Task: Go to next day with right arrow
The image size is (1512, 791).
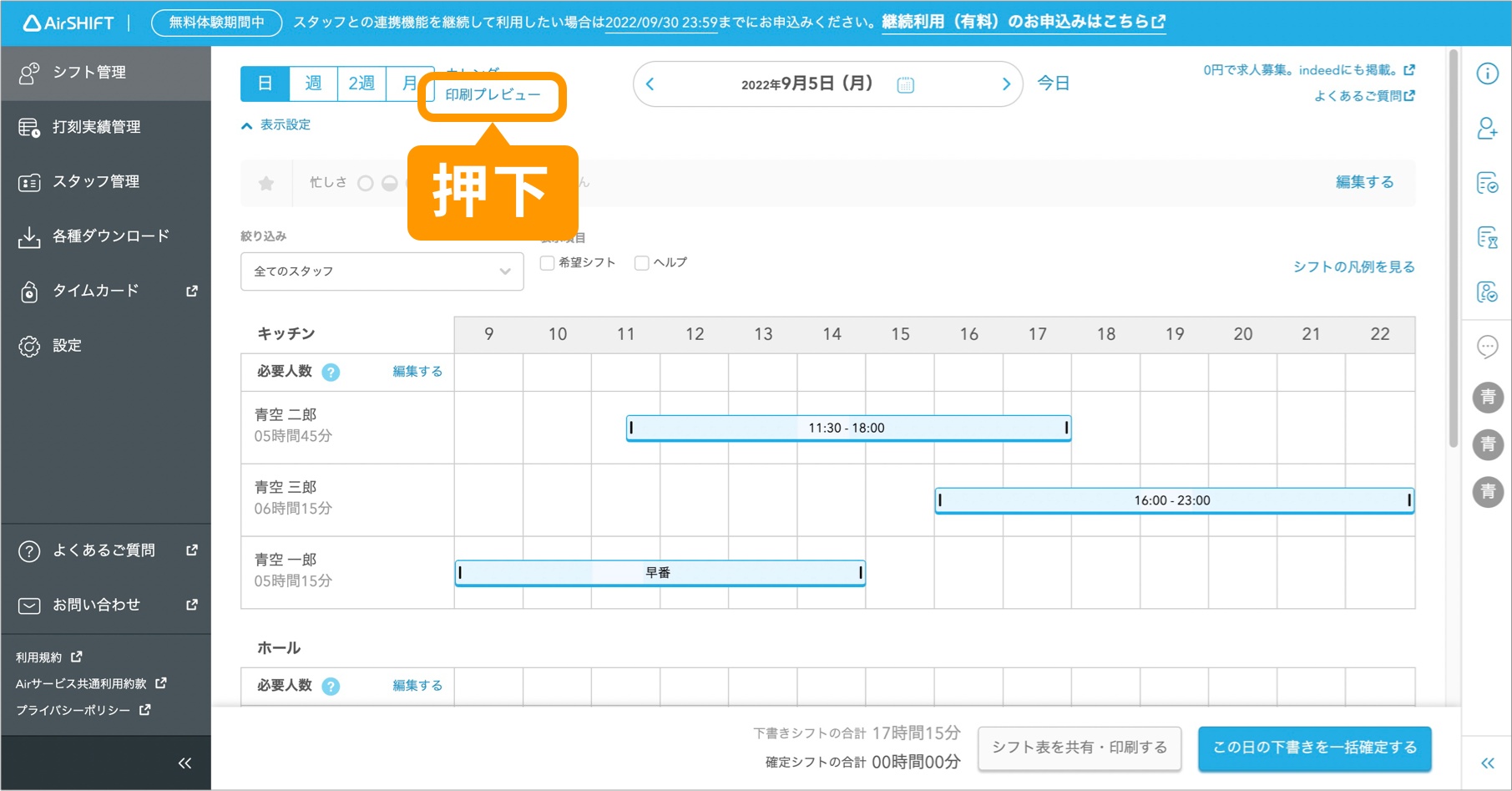Action: (1006, 84)
